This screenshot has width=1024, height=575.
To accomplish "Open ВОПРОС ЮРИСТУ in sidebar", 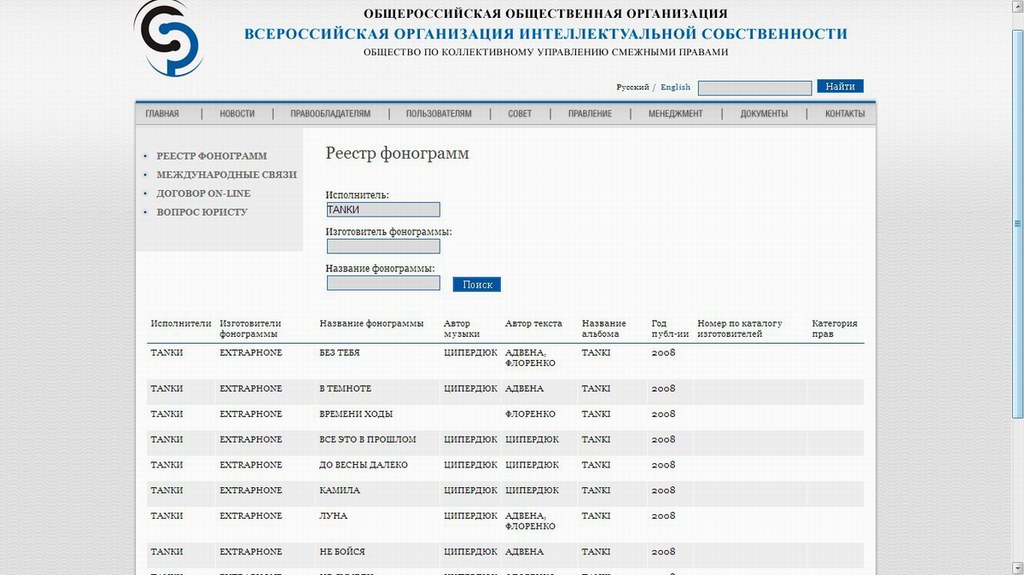I will pyautogui.click(x=202, y=212).
